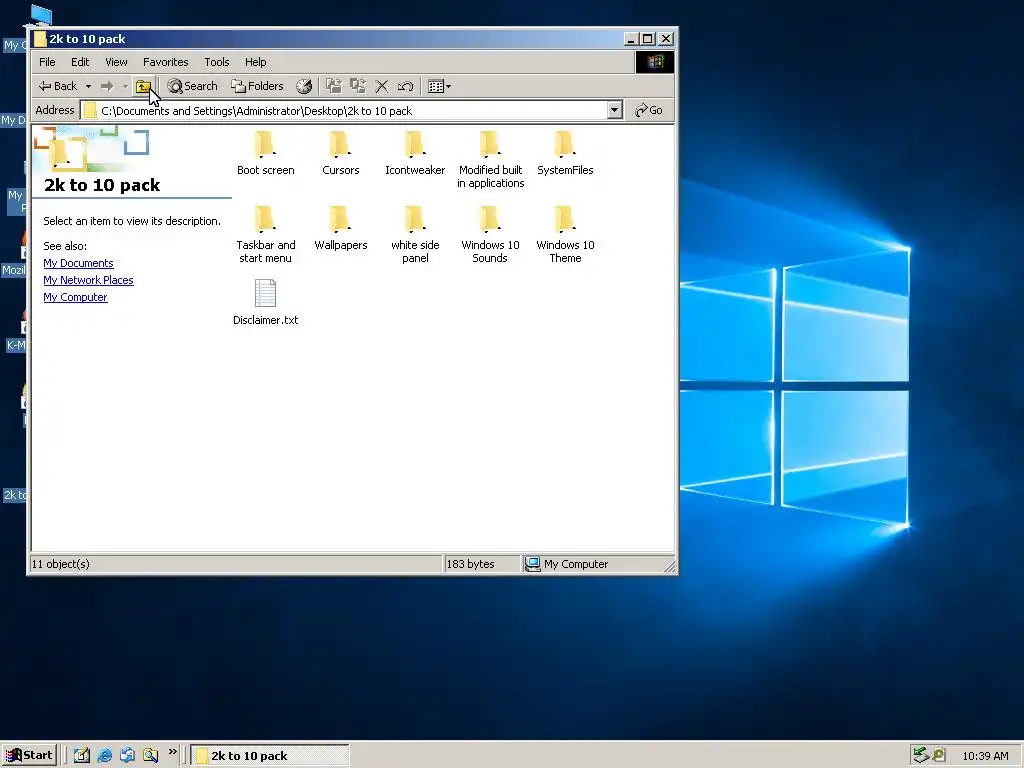Go up one folder level
This screenshot has height=768, width=1024.
click(x=143, y=86)
